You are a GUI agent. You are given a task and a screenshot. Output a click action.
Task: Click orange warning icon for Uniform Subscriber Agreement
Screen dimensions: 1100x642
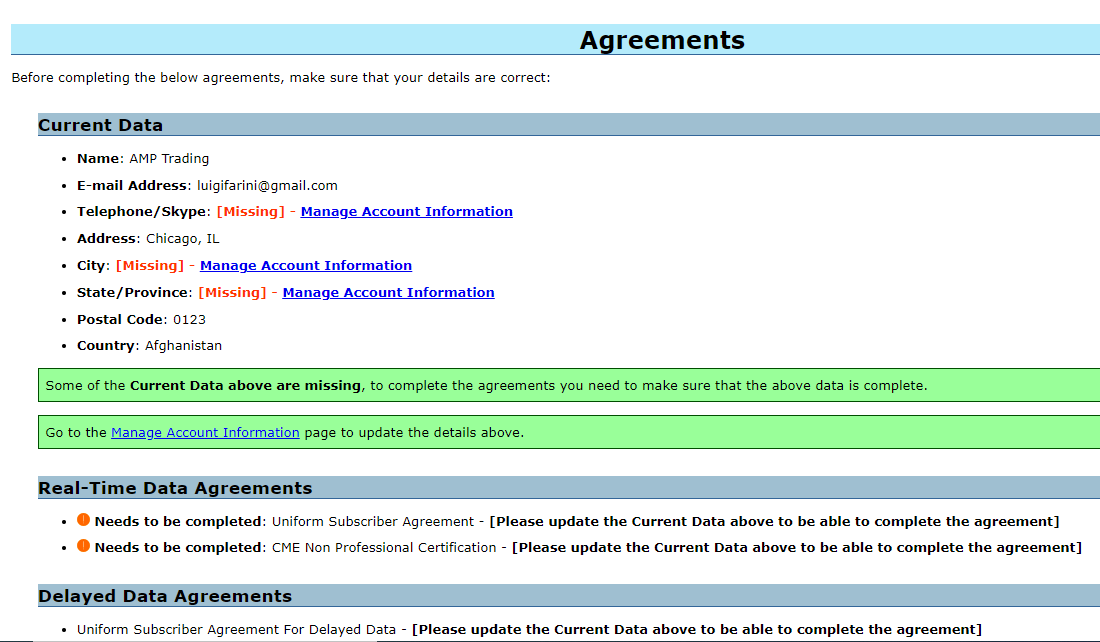tap(83, 520)
